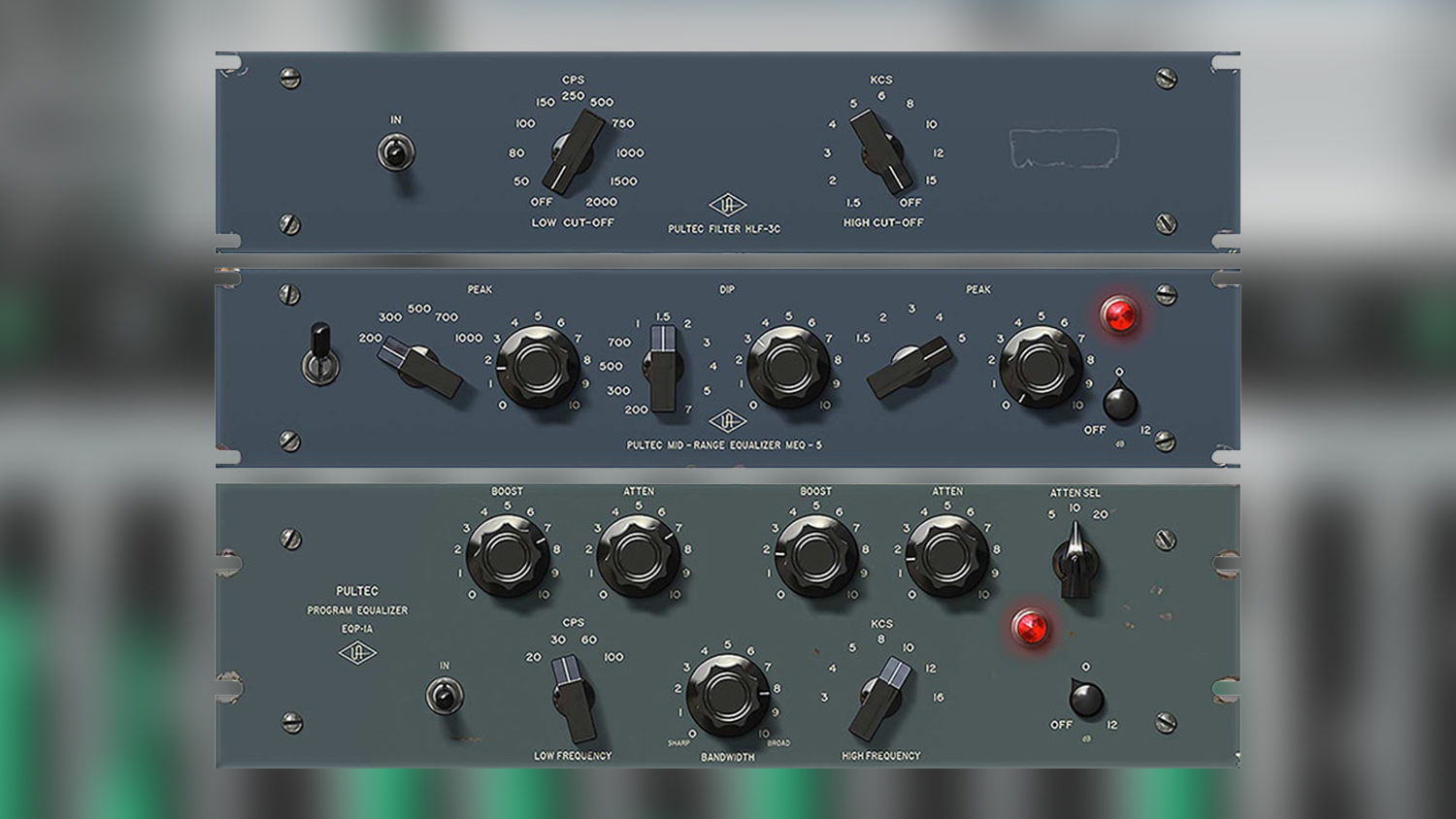Click the 'SHARP' label by the Bandwidth knob
Viewport: 1456px width, 819px height.
coord(678,743)
